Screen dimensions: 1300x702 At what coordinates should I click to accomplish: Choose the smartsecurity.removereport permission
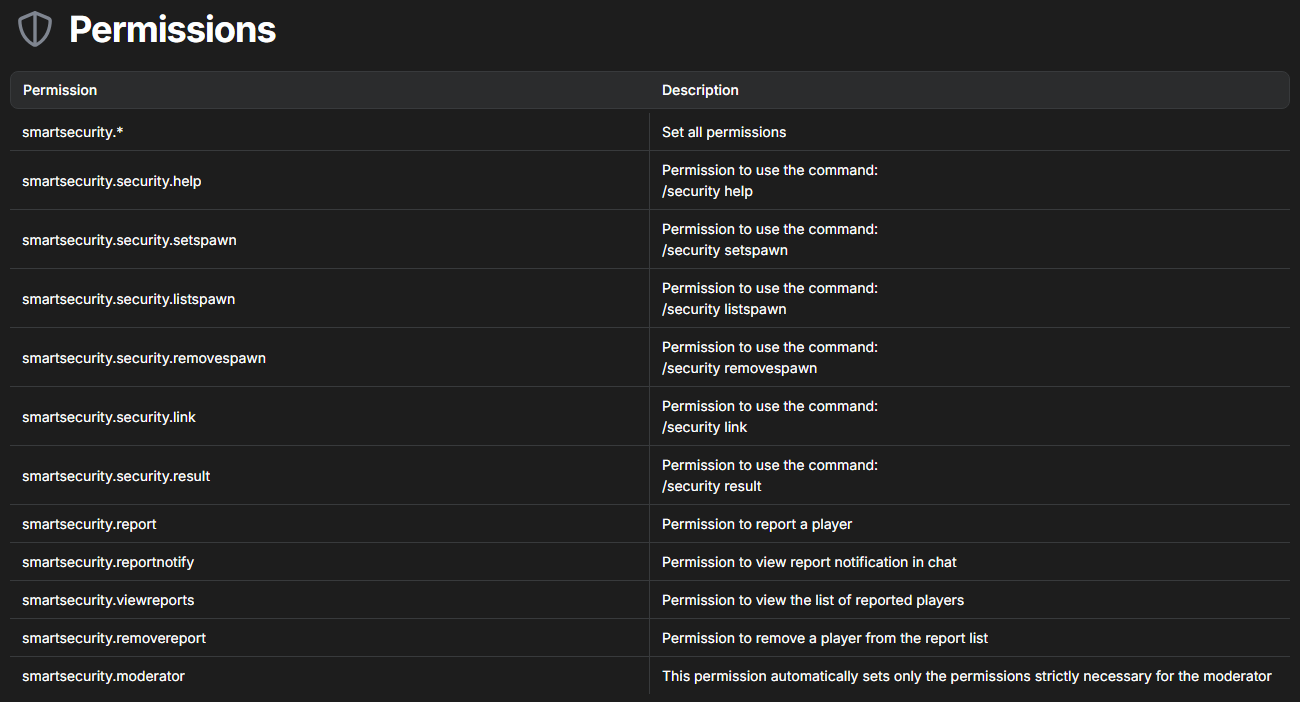pos(114,638)
